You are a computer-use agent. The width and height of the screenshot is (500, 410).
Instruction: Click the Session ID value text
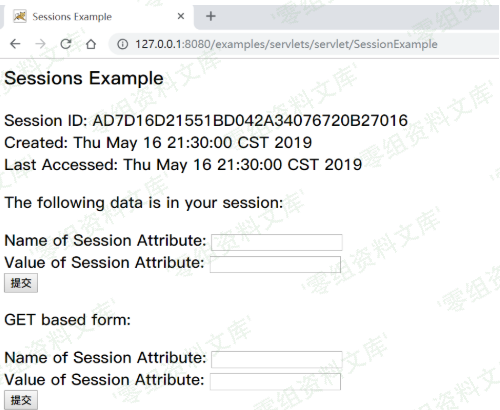pyautogui.click(x=250, y=120)
